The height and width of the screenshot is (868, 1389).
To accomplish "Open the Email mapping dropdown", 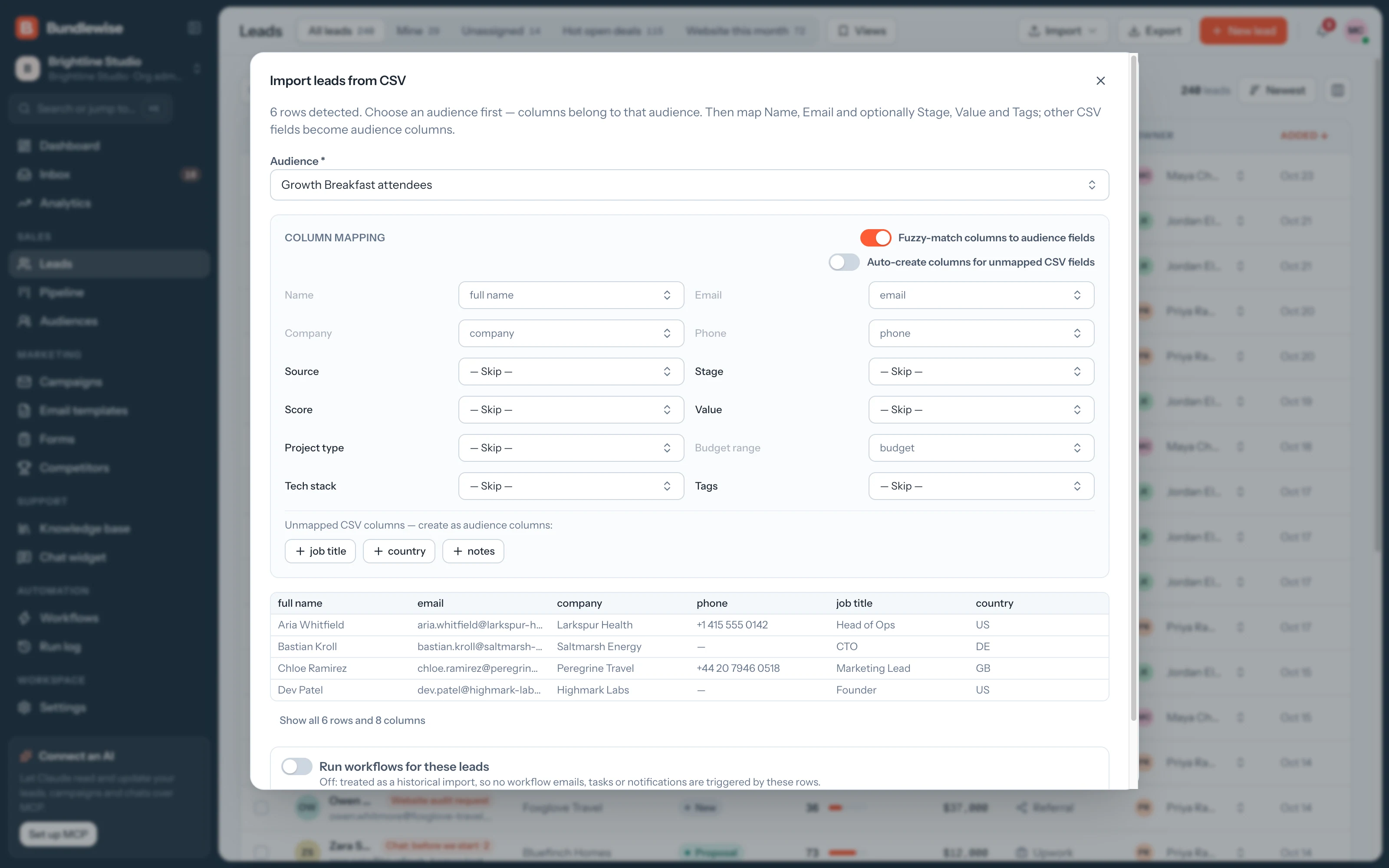I will (981, 295).
